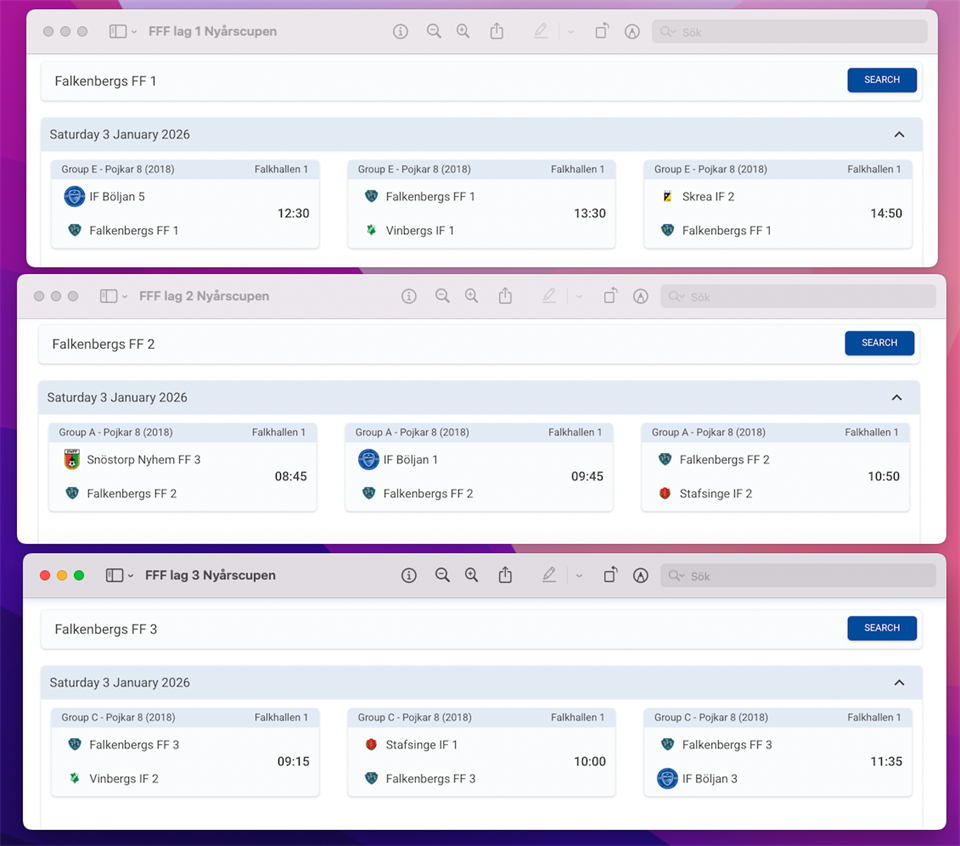960x846 pixels.
Task: Open the Stafsinge IF 1 10:00 match card
Action: click(x=481, y=761)
